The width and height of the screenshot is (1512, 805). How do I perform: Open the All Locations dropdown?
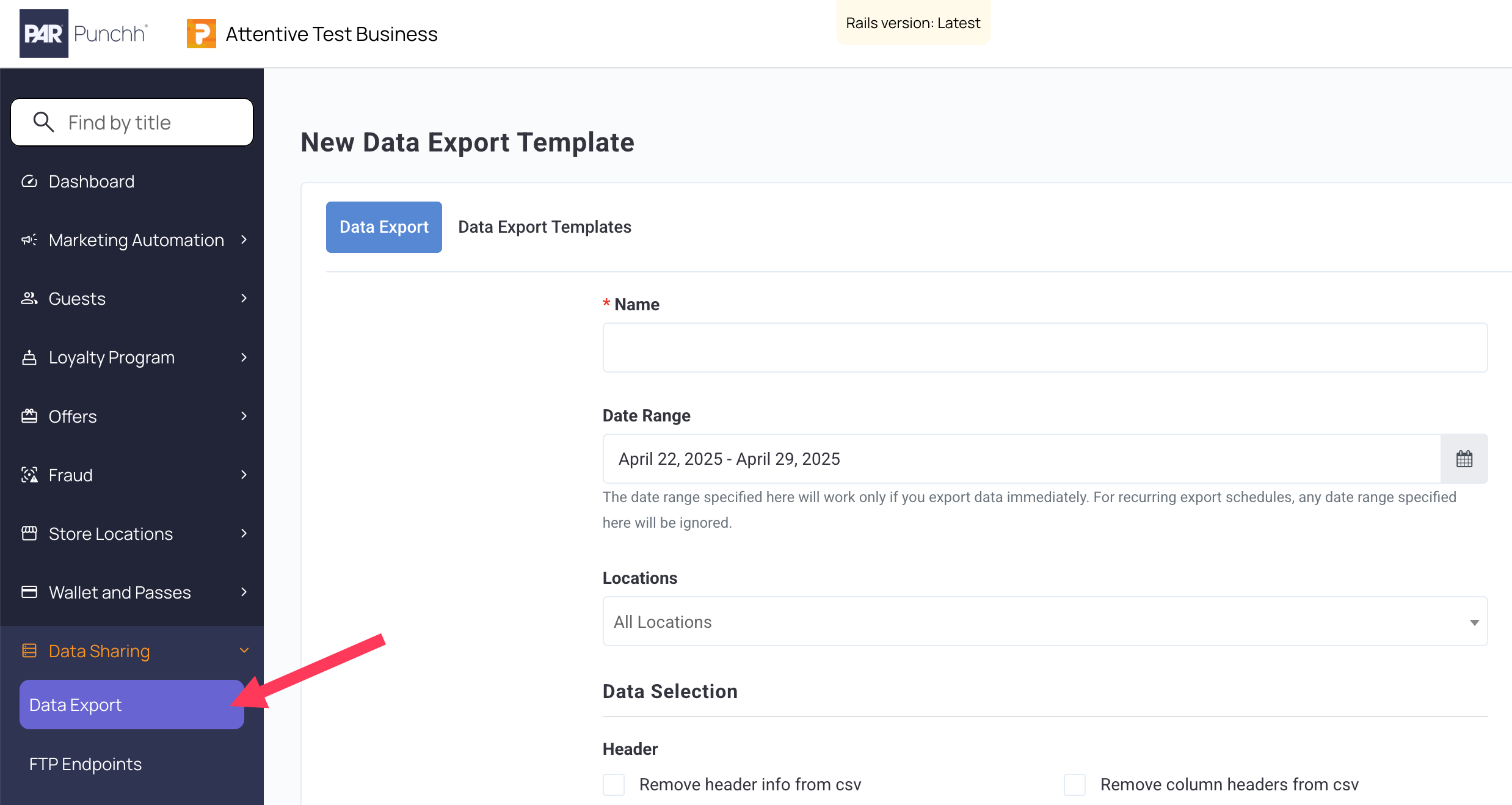point(1045,621)
